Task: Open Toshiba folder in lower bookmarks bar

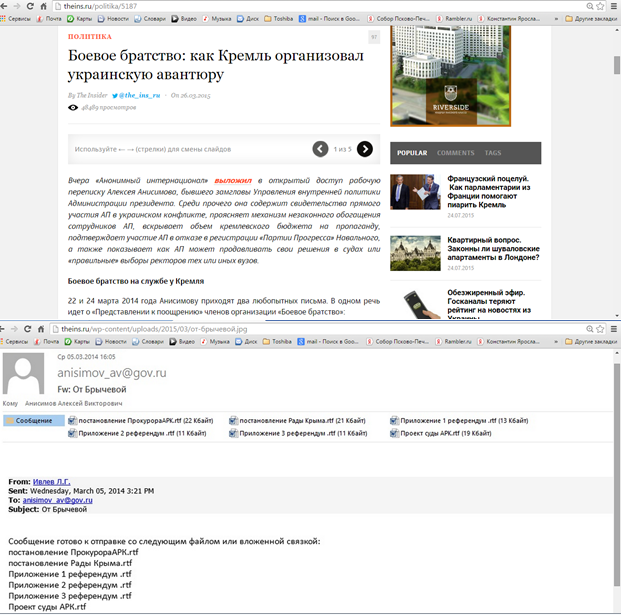Action: pyautogui.click(x=277, y=341)
